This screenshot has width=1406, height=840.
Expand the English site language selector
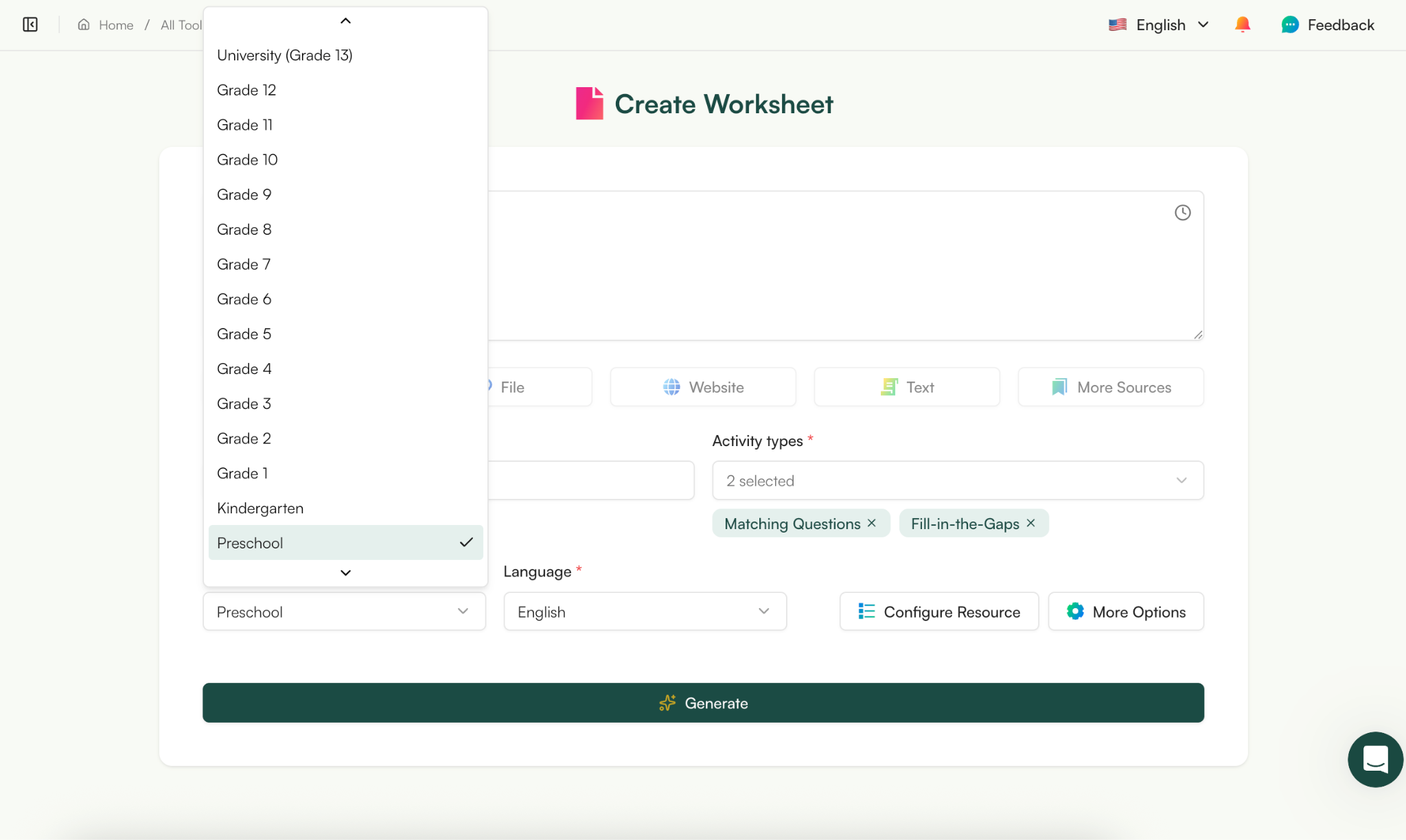pos(1160,25)
